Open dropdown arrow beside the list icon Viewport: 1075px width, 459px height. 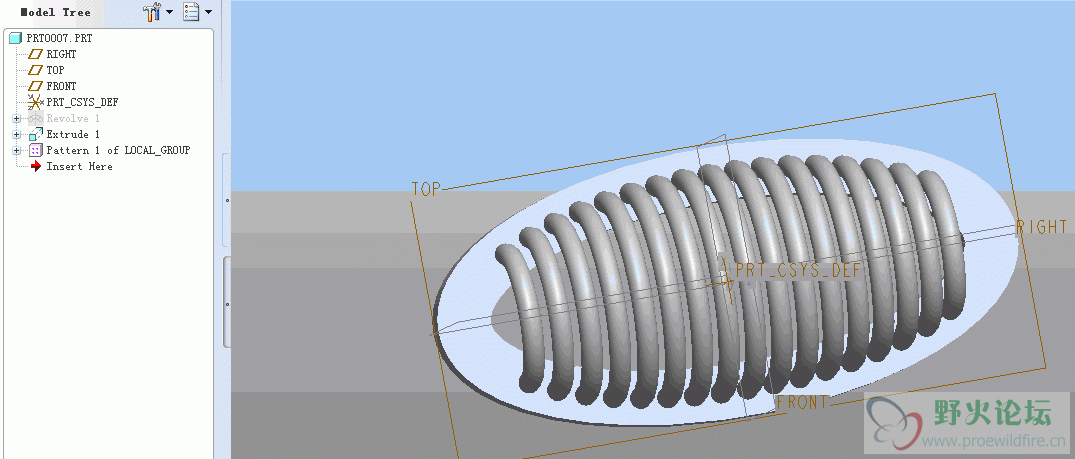(208, 12)
